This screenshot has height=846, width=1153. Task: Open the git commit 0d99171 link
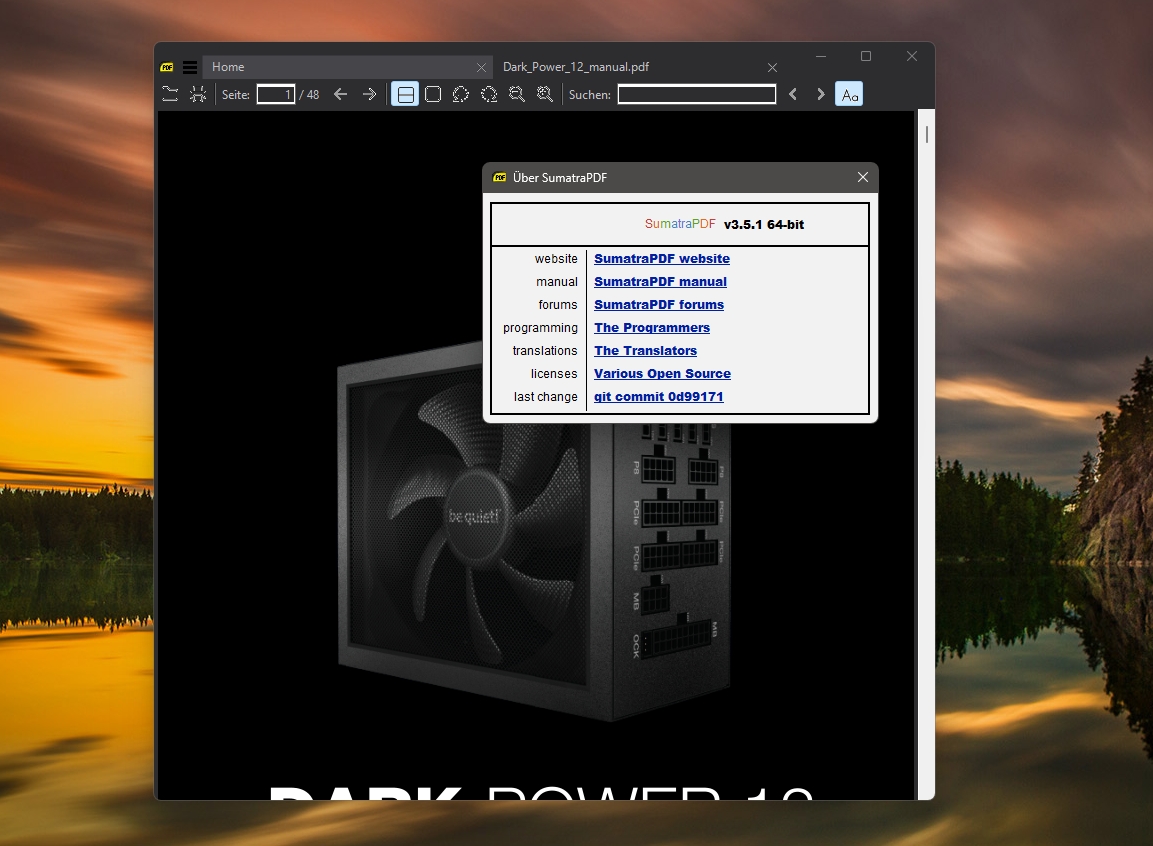click(x=659, y=397)
